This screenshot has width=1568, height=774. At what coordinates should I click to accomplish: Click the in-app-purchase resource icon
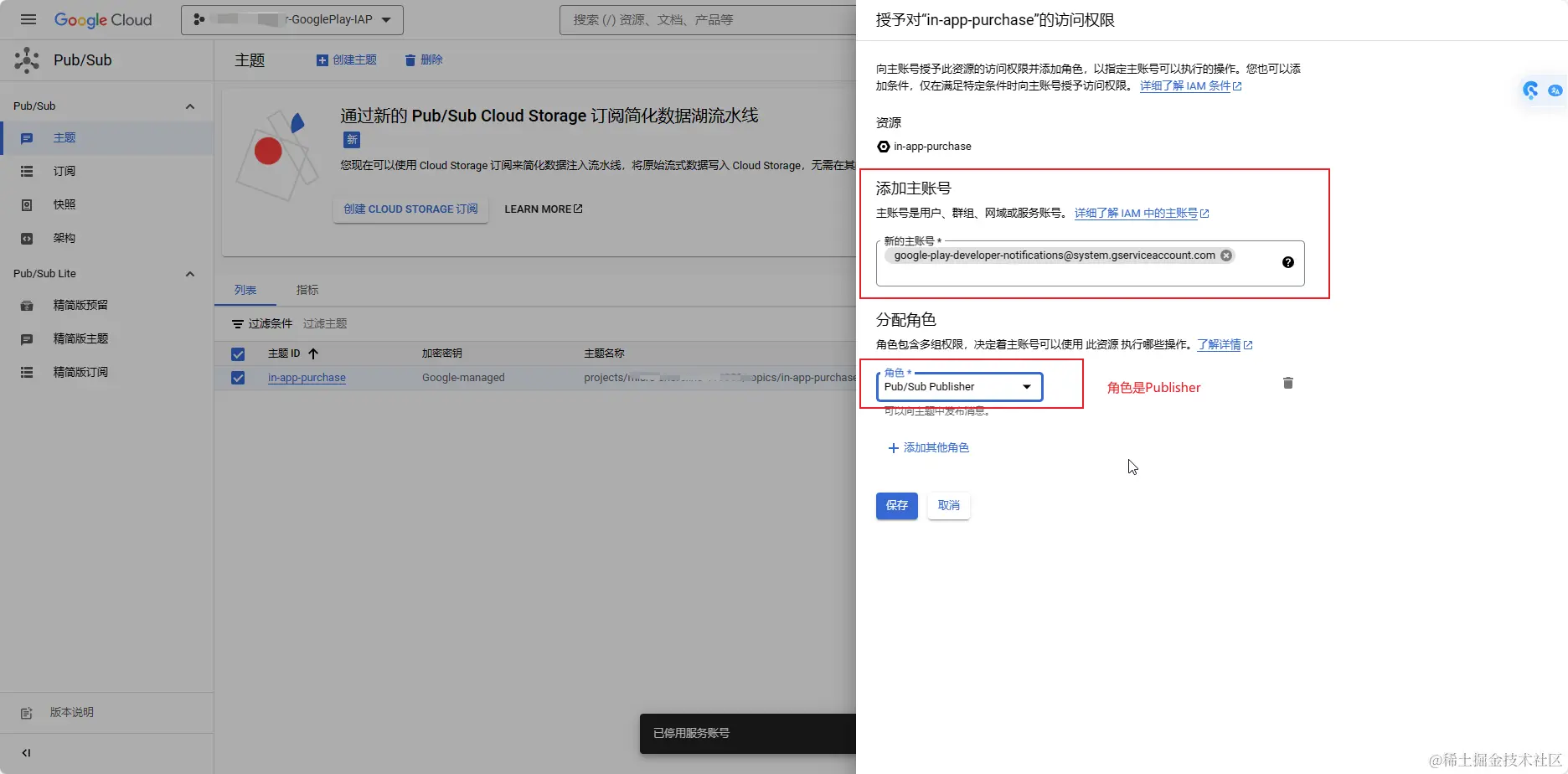pyautogui.click(x=883, y=147)
